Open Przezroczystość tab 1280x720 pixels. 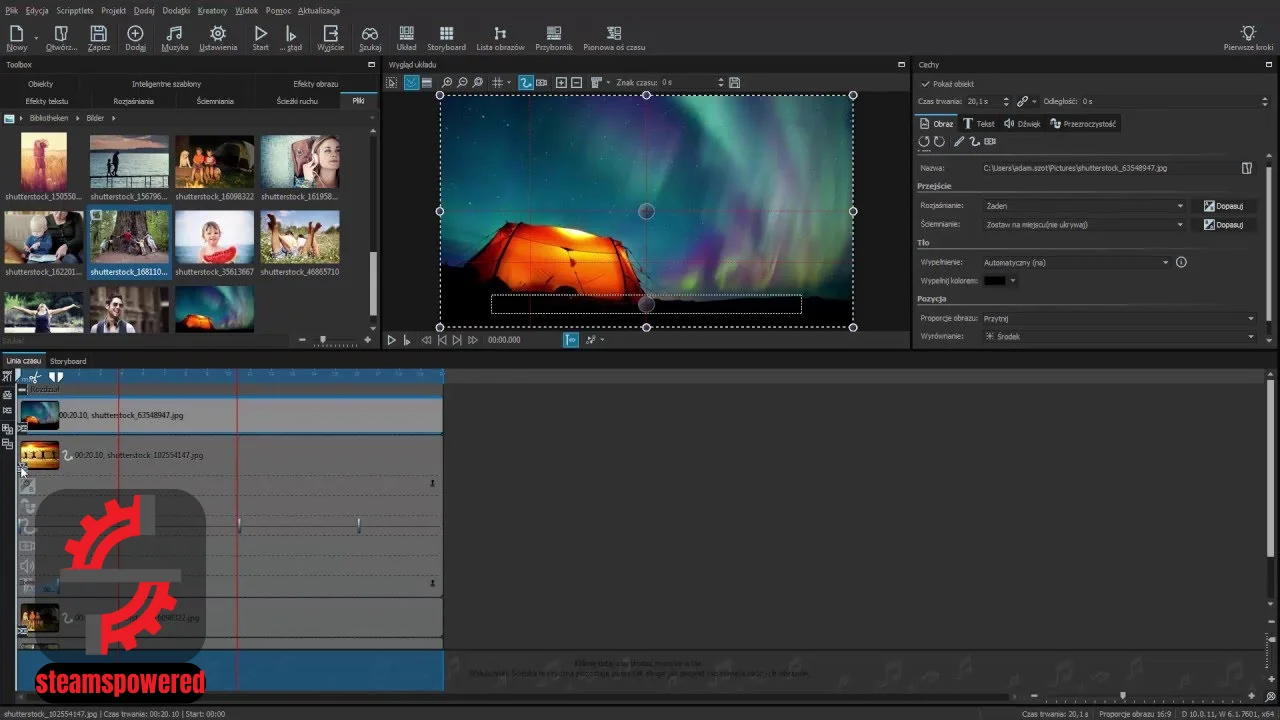pos(1083,124)
